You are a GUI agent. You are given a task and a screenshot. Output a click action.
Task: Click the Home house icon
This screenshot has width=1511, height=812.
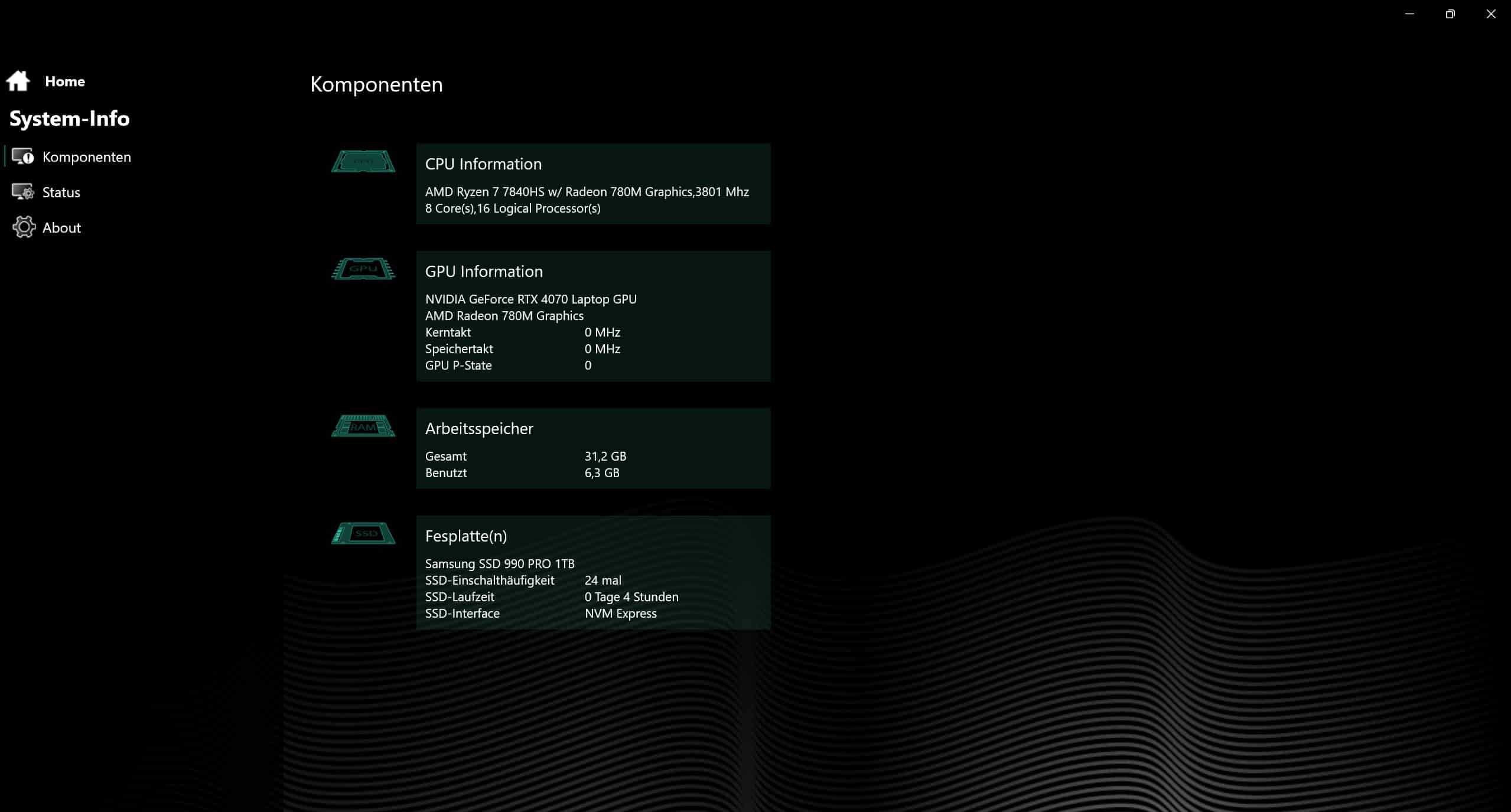pos(18,81)
